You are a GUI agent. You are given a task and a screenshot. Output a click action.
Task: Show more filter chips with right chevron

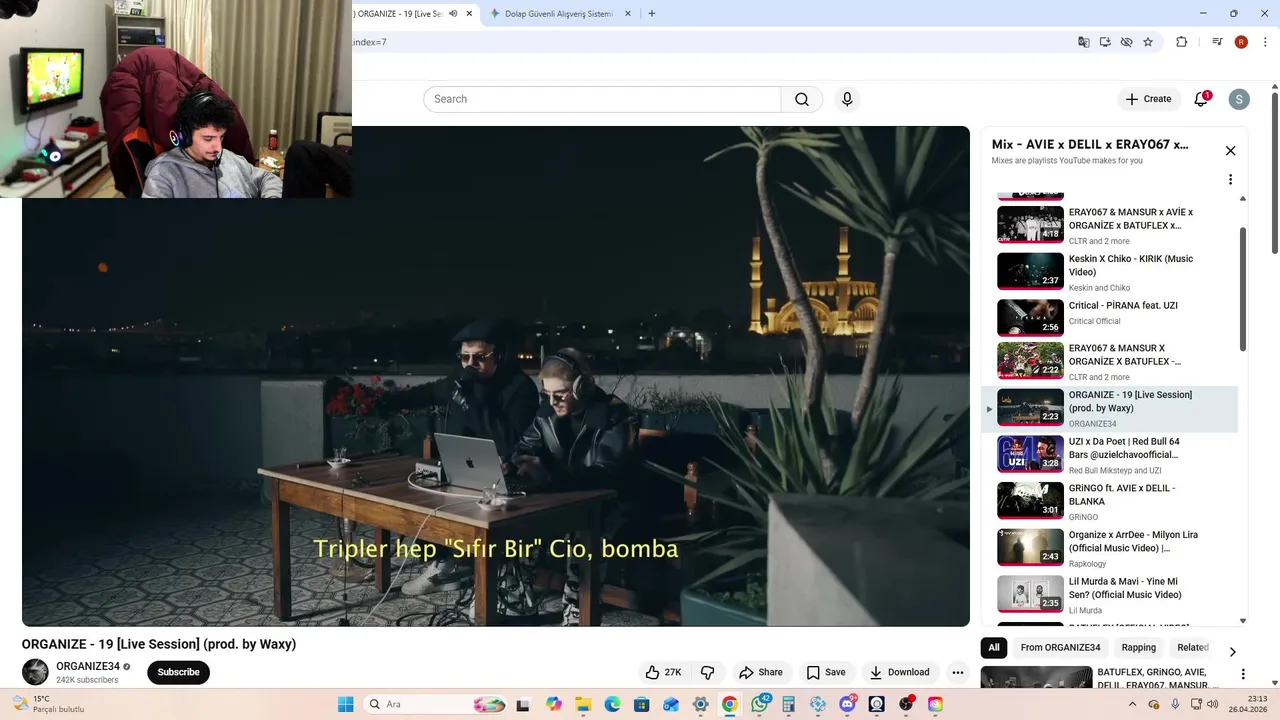pos(1232,651)
